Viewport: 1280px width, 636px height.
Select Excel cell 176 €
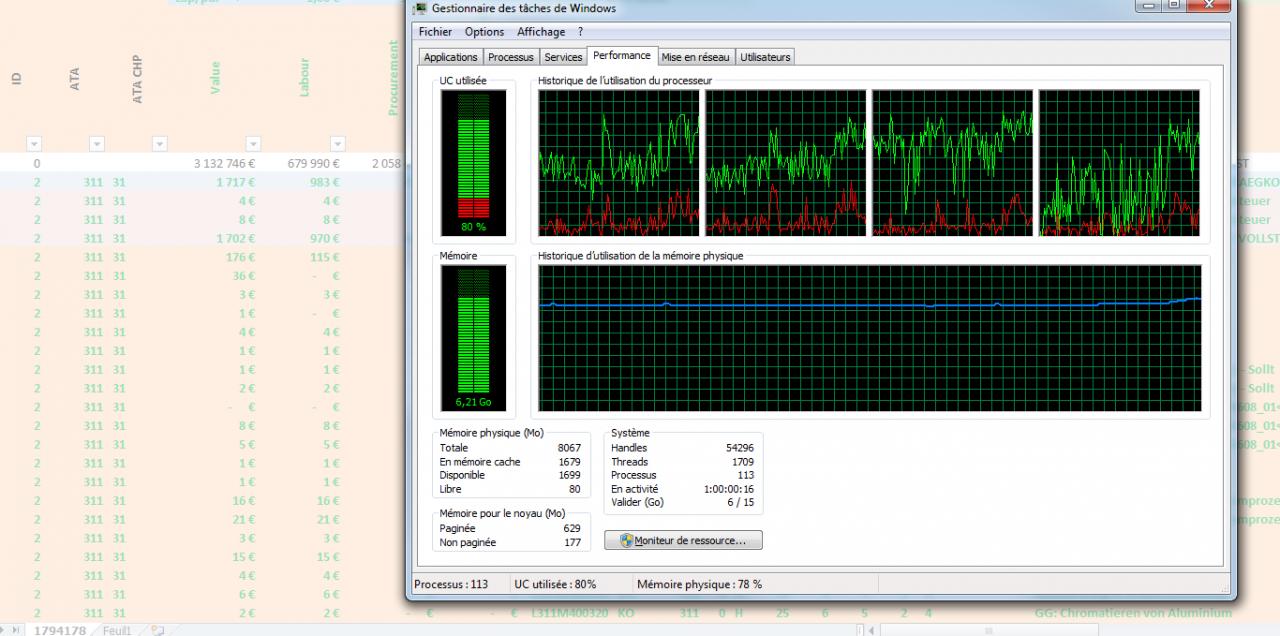[x=241, y=257]
